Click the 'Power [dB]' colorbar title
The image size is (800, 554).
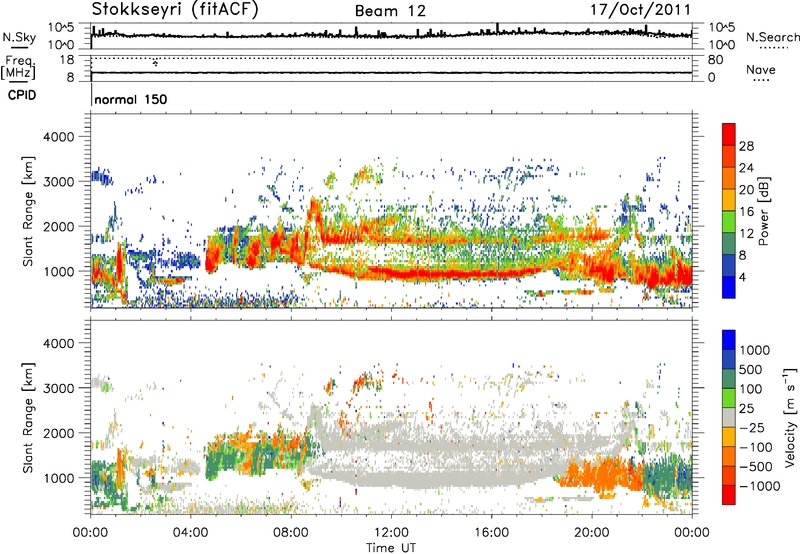point(763,211)
